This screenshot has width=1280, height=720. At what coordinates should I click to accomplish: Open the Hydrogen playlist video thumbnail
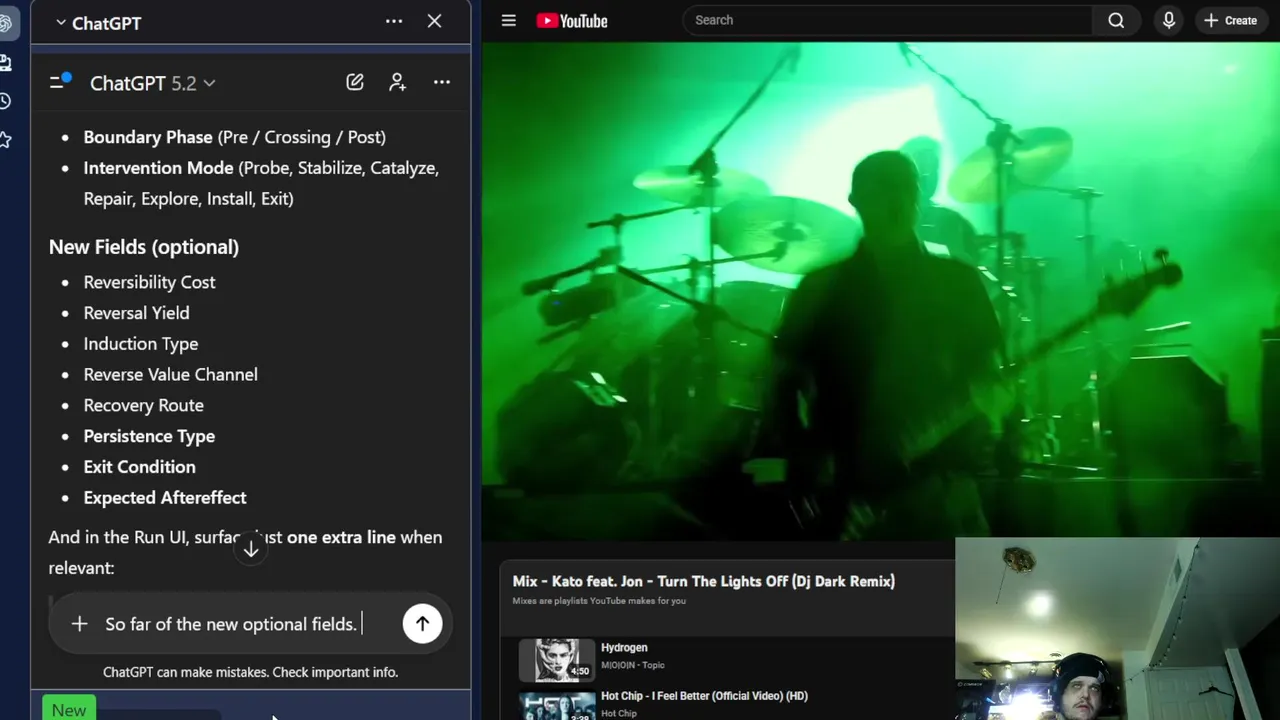point(557,659)
